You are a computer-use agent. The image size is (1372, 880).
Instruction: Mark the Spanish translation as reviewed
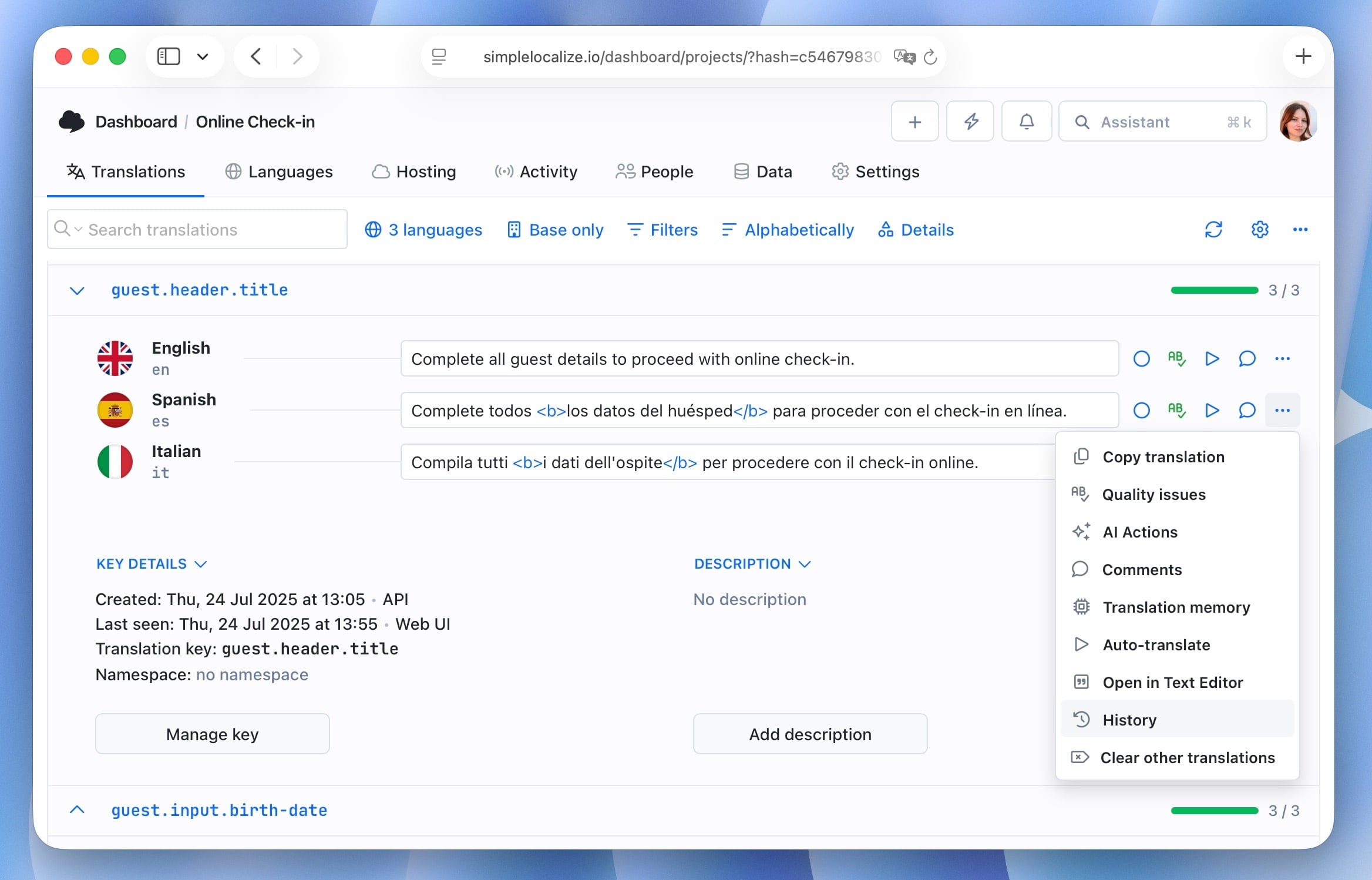[x=1141, y=410]
